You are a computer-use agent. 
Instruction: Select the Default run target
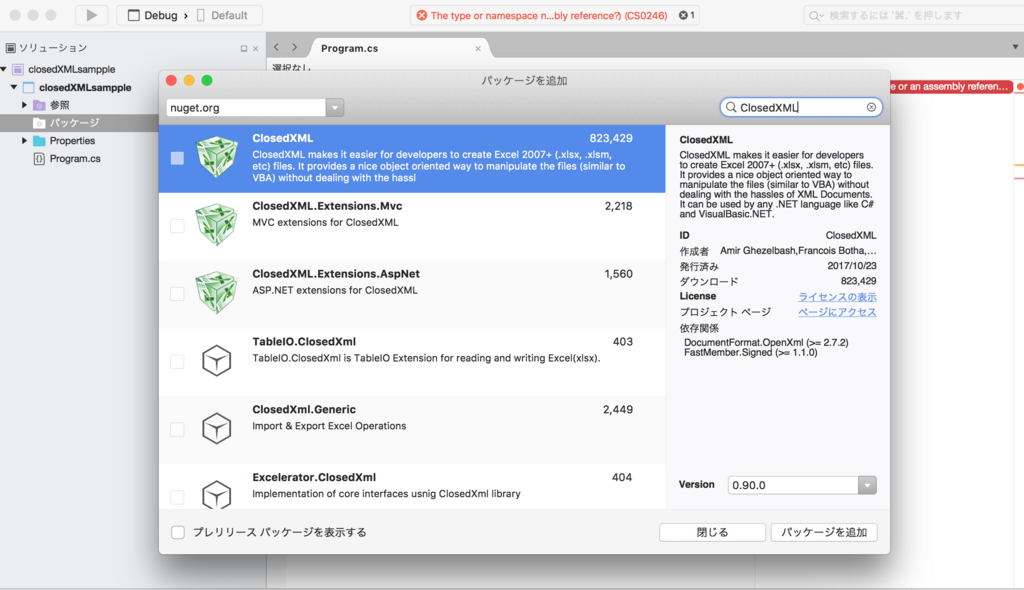pyautogui.click(x=221, y=15)
